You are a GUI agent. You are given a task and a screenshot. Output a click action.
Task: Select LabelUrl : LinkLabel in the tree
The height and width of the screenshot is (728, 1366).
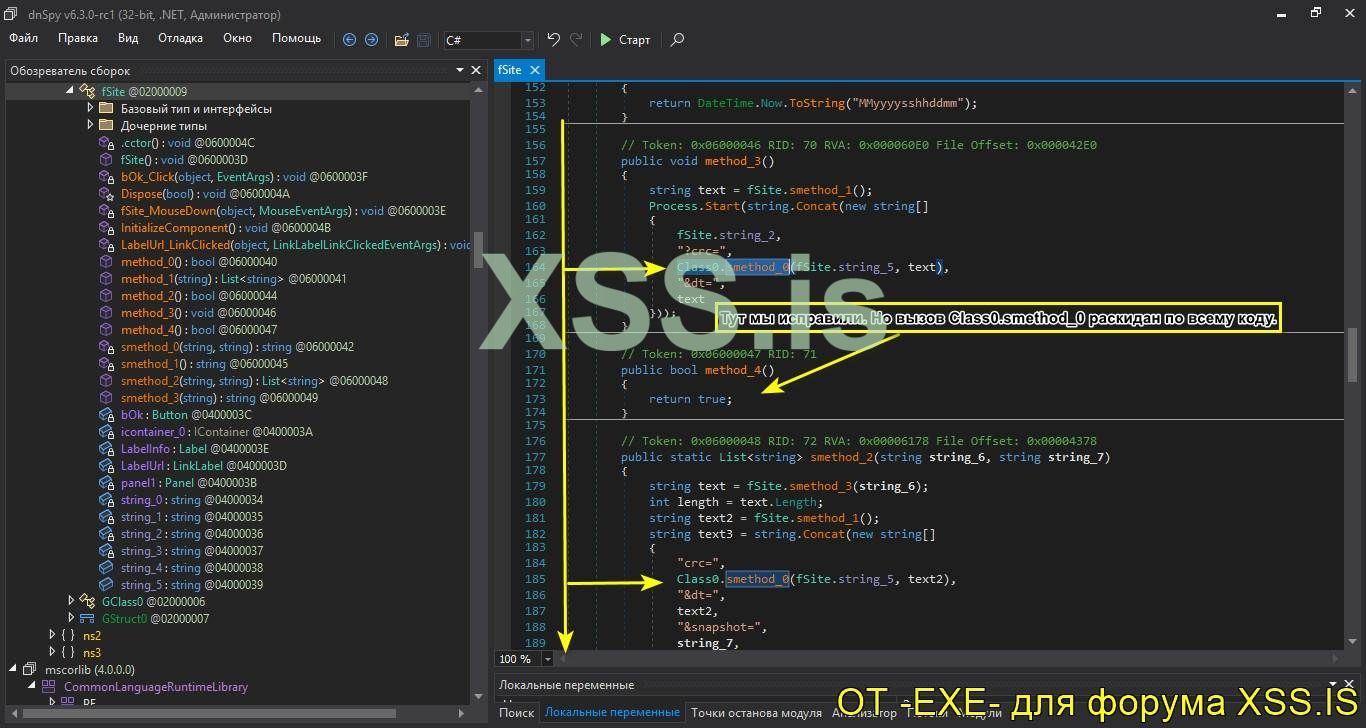pyautogui.click(x=204, y=466)
